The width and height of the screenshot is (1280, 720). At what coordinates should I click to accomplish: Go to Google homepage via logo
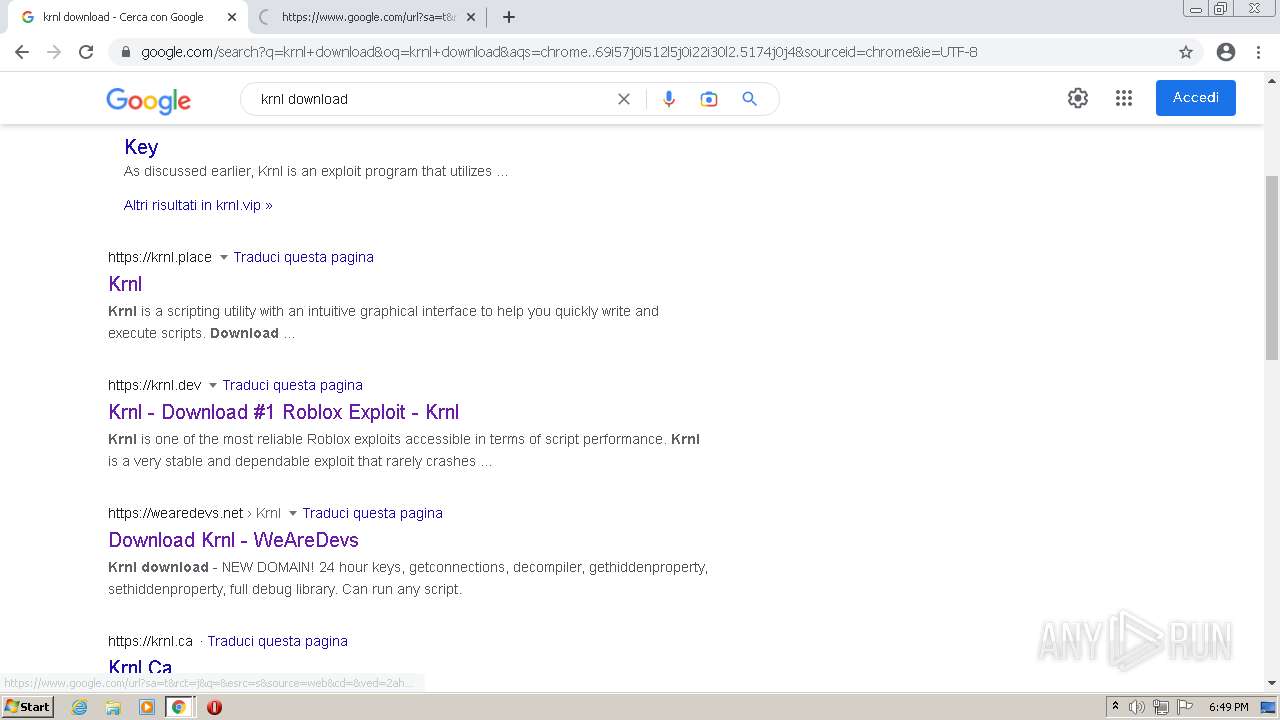tap(148, 100)
